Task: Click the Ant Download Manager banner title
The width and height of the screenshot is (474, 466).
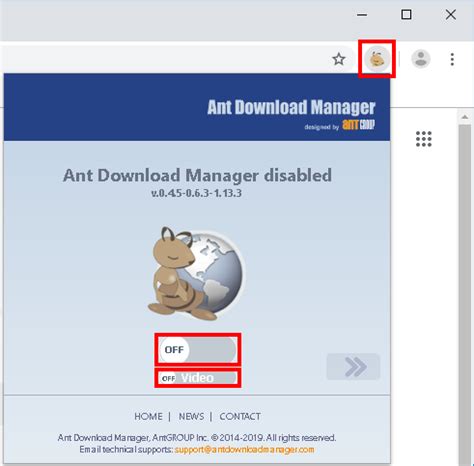Action: click(291, 107)
